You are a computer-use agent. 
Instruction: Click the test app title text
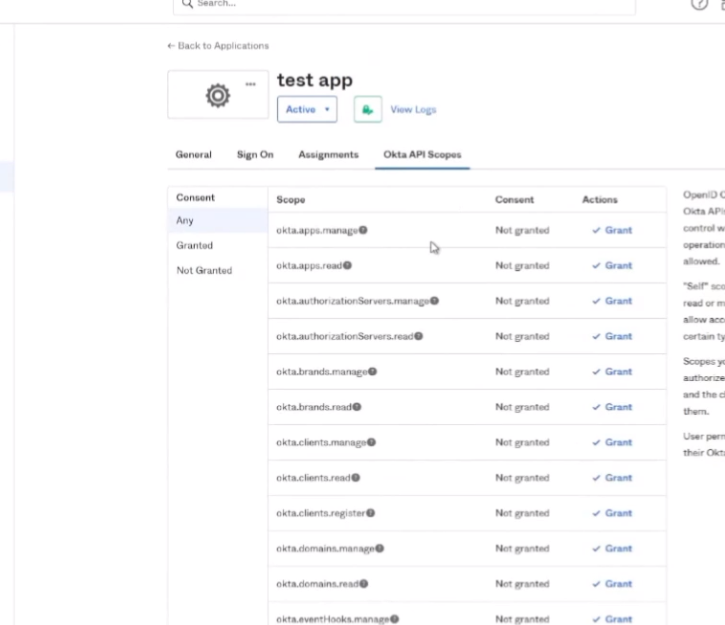315,80
